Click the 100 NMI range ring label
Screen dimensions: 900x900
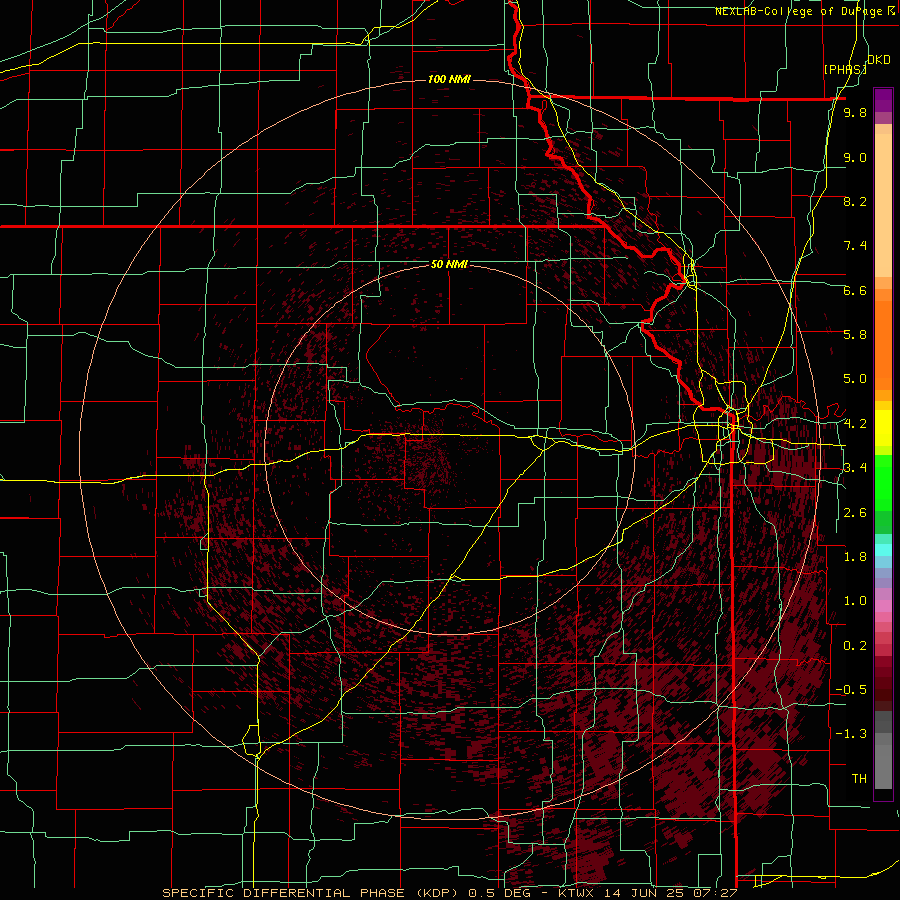tap(449, 79)
